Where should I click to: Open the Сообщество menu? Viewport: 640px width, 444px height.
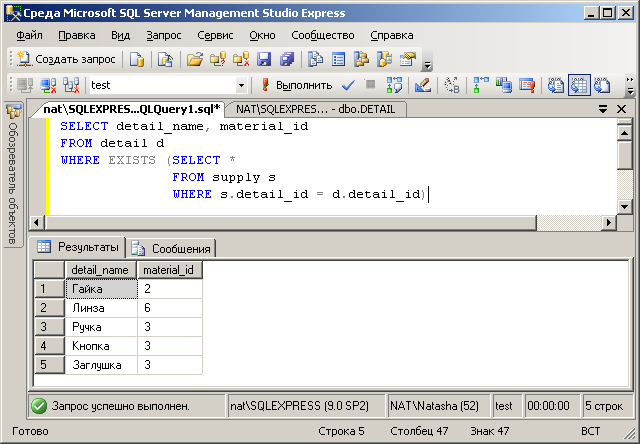tap(322, 36)
